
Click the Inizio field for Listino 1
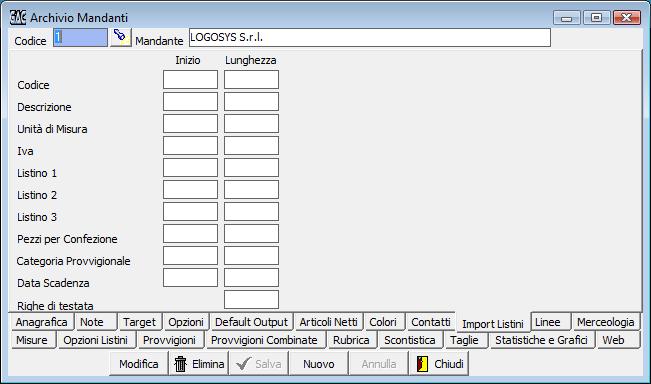pyautogui.click(x=190, y=167)
